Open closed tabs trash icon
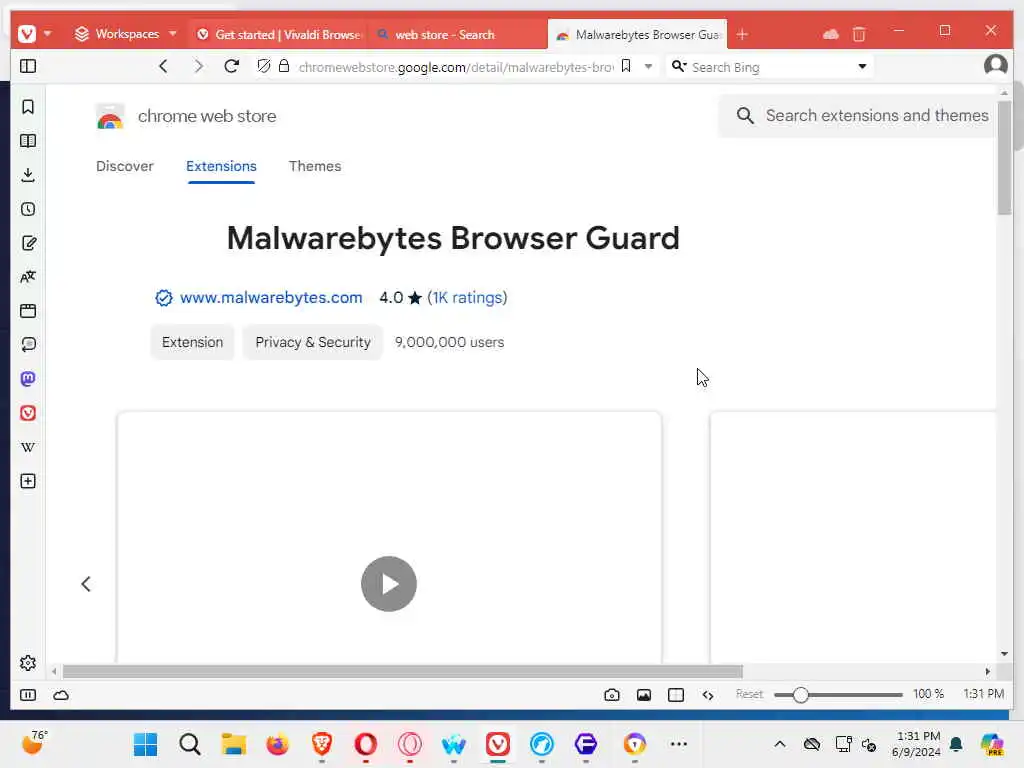The height and width of the screenshot is (768, 1024). [x=859, y=34]
